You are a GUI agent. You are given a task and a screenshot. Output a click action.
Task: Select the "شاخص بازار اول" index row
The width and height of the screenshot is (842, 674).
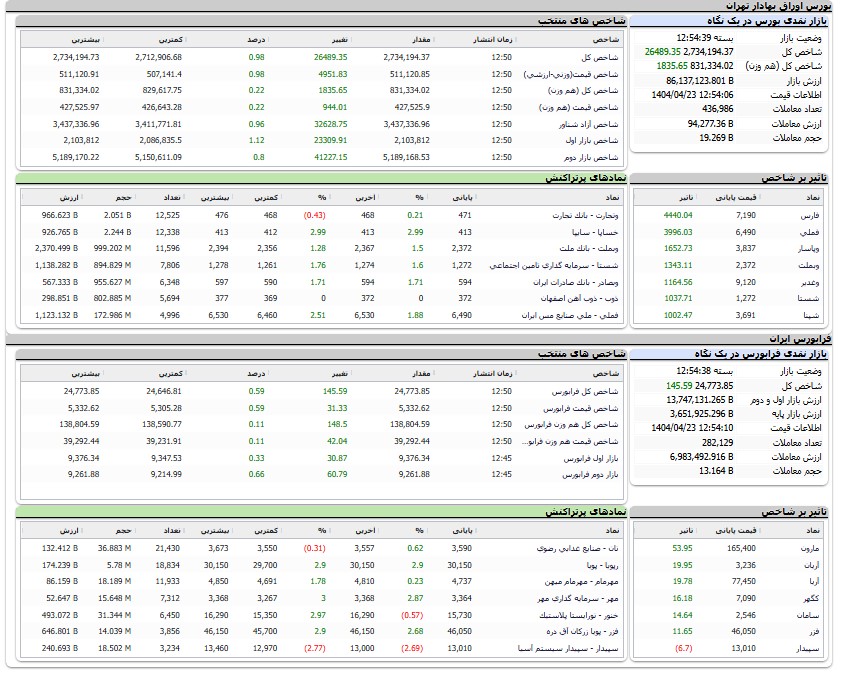pyautogui.click(x=322, y=140)
